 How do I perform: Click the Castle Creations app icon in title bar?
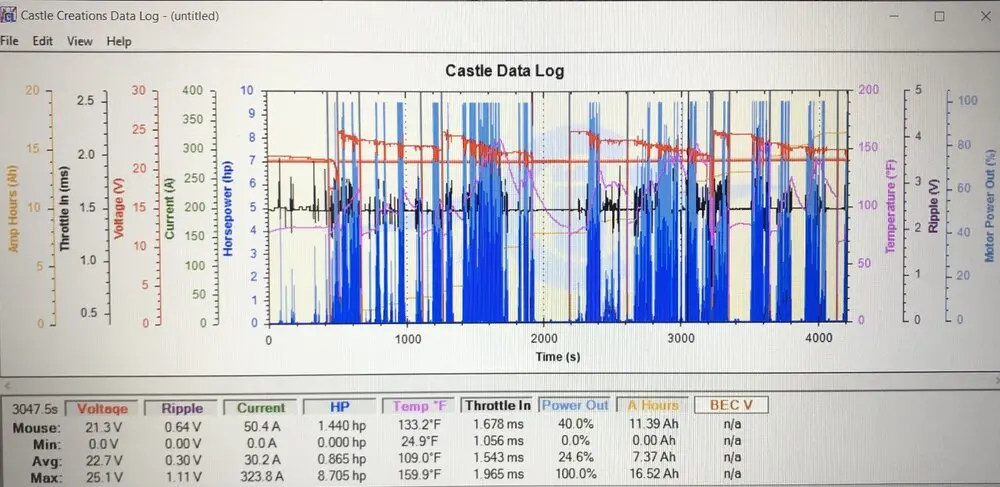[x=8, y=15]
